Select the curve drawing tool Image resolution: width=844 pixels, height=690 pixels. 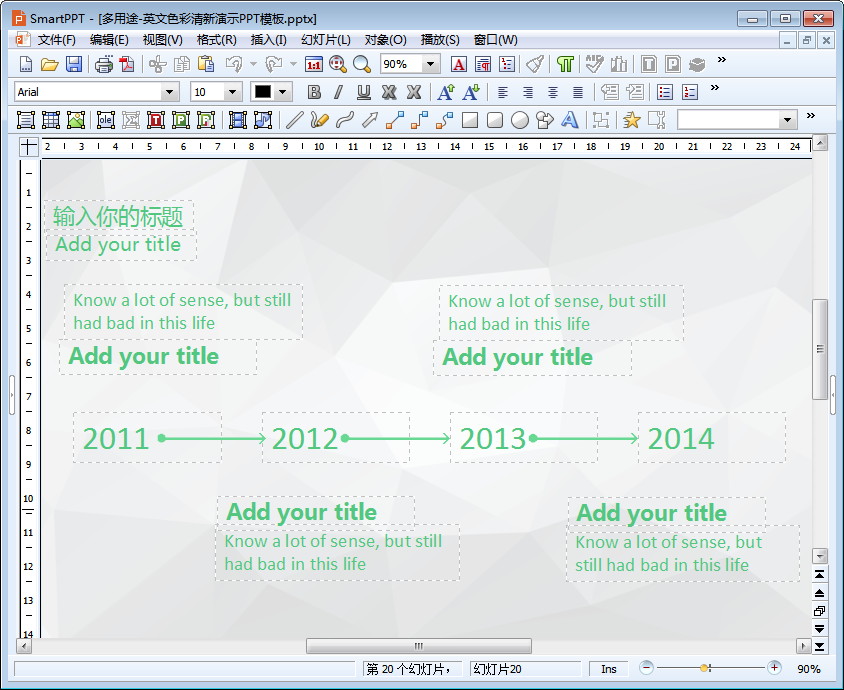coord(344,120)
